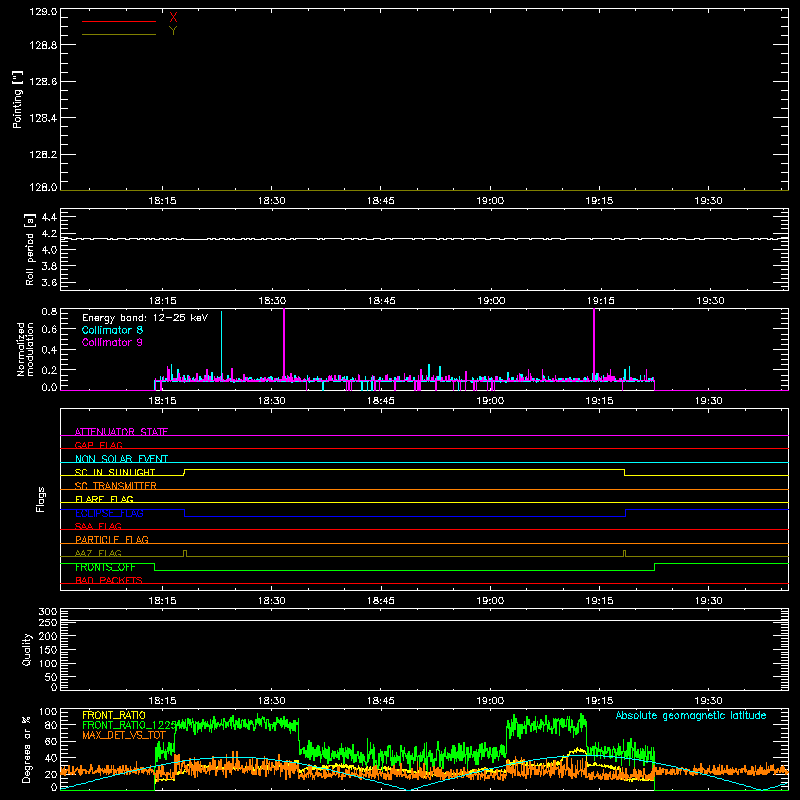This screenshot has height=800, width=800.
Task: Select the Collimator 8 legend entry
Action: (112, 330)
